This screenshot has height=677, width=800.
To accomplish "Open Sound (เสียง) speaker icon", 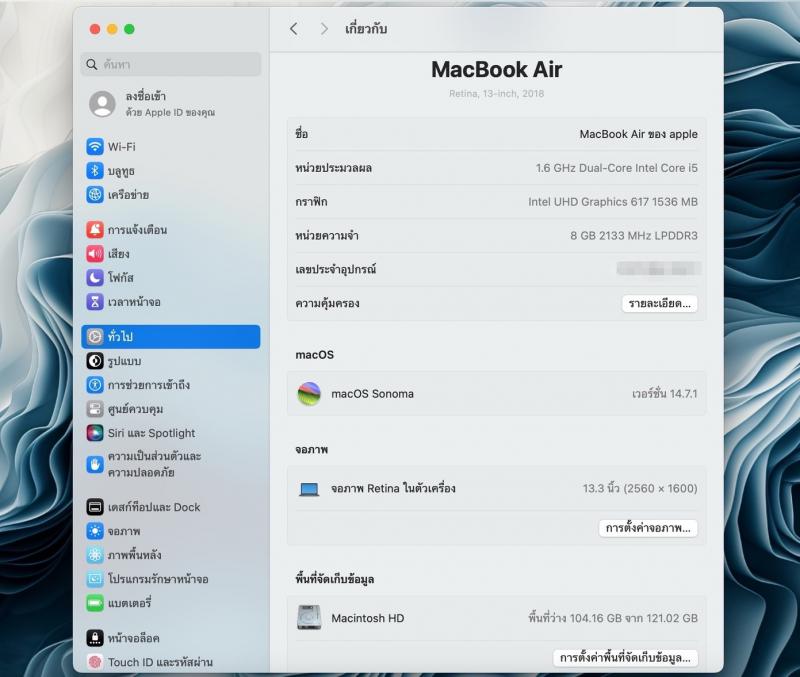I will [x=95, y=254].
